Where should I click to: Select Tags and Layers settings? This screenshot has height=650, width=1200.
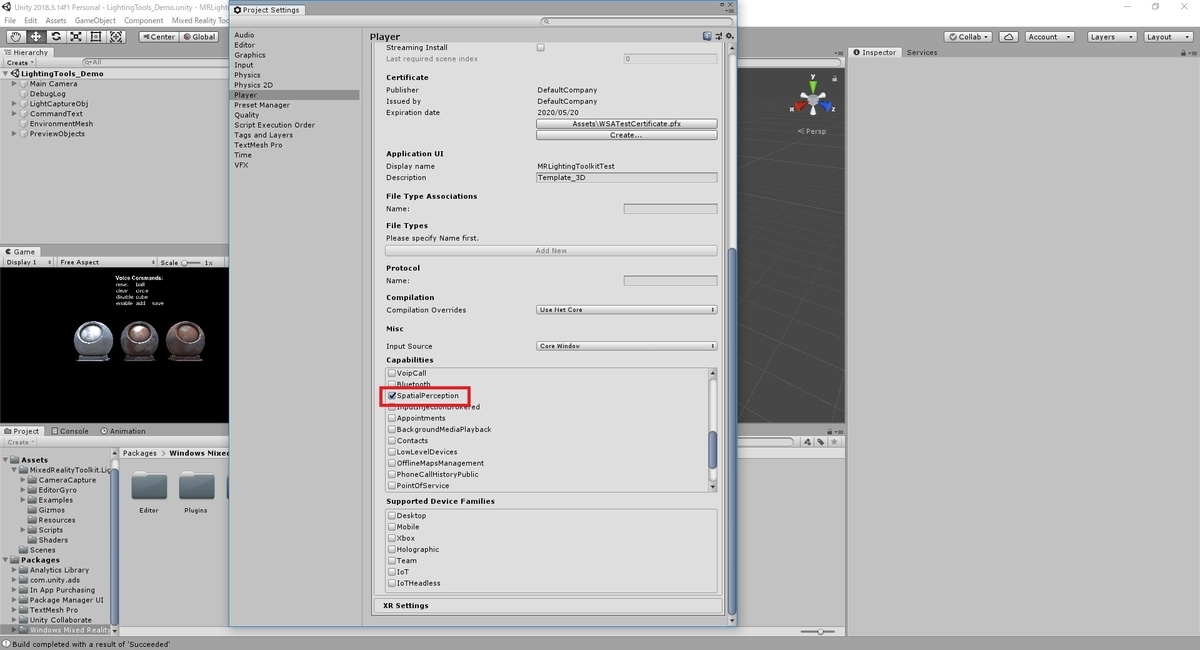[x=264, y=135]
